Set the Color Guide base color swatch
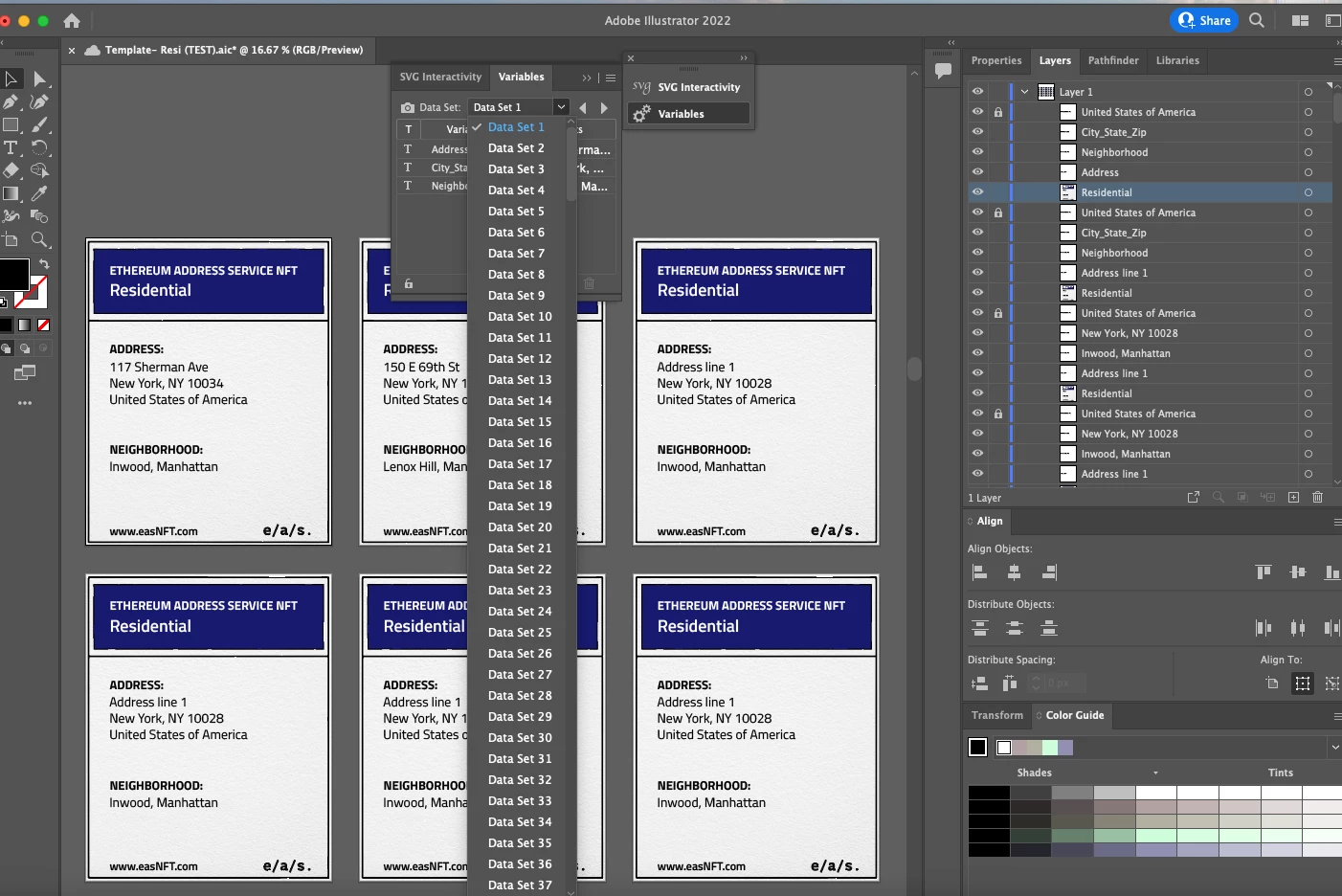Viewport: 1342px width, 896px height. coord(977,748)
